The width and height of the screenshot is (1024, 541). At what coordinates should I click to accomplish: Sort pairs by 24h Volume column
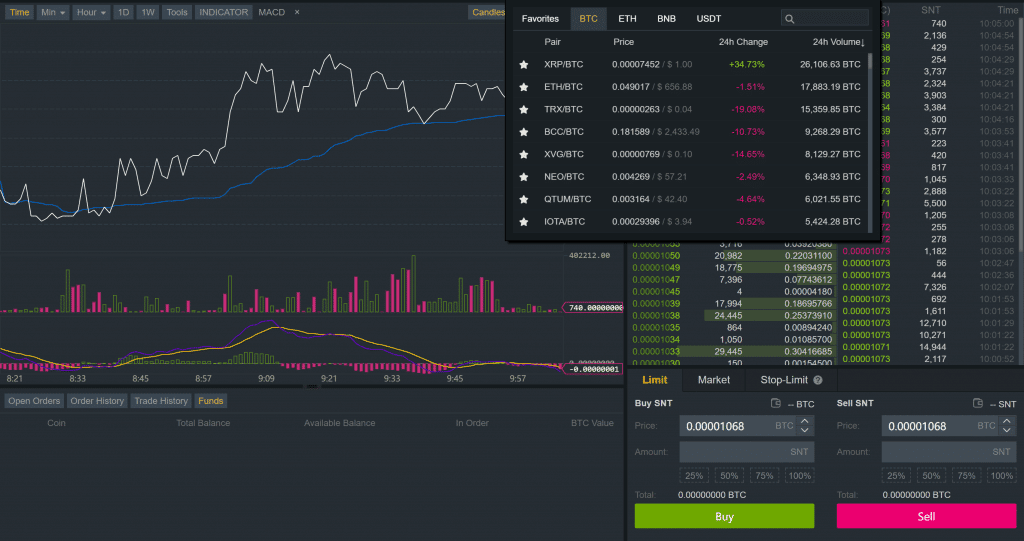point(839,42)
